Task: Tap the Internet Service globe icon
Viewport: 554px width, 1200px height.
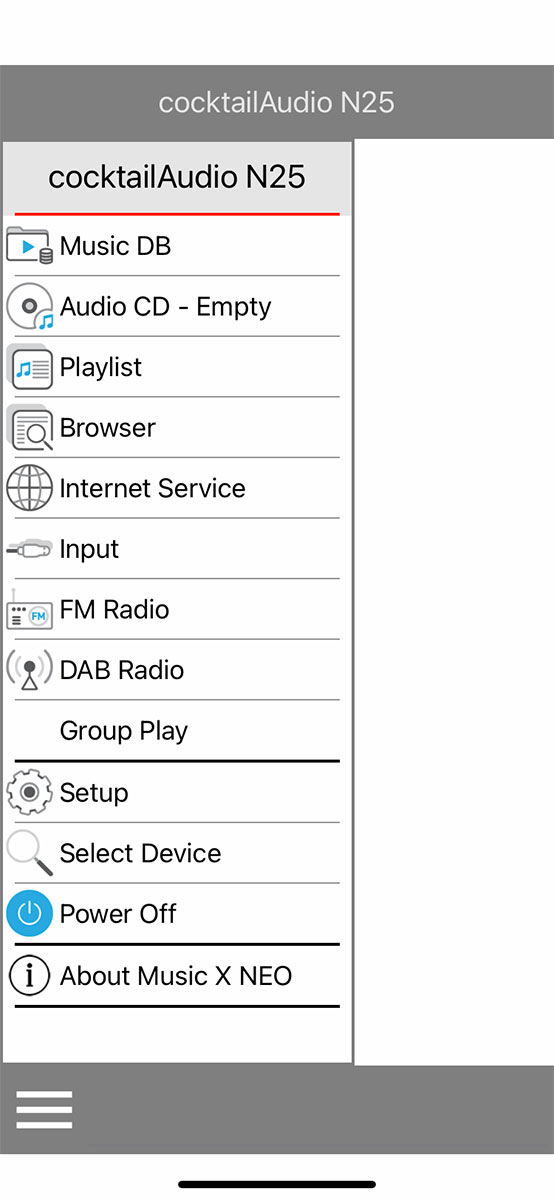Action: coord(29,489)
